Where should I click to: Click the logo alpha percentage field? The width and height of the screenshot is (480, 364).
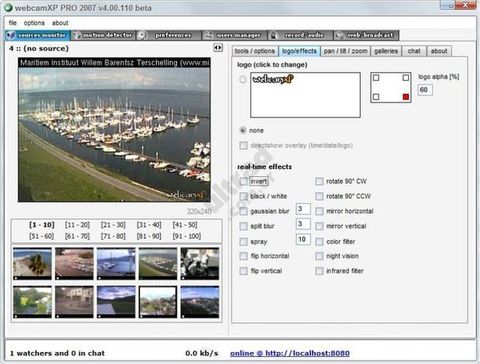click(x=425, y=90)
